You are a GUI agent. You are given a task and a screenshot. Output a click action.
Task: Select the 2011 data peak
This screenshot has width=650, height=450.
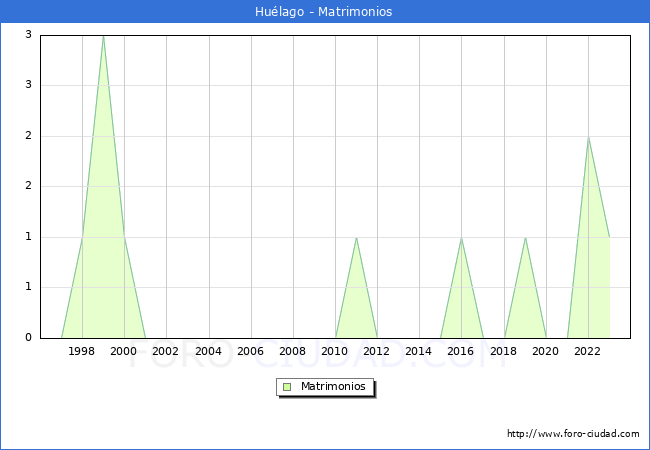[x=356, y=237]
